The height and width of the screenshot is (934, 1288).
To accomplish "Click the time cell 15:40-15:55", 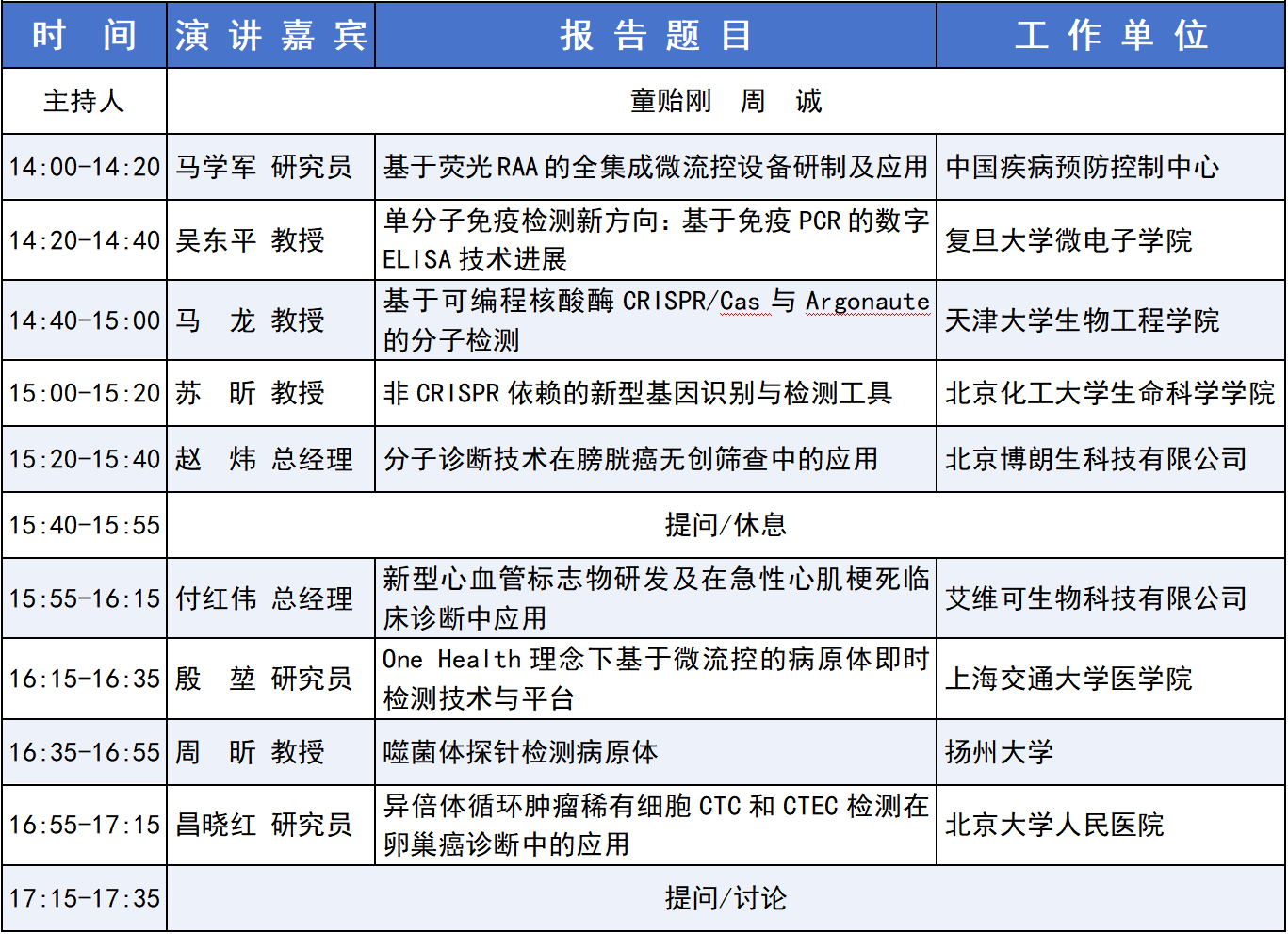I will 84,525.
